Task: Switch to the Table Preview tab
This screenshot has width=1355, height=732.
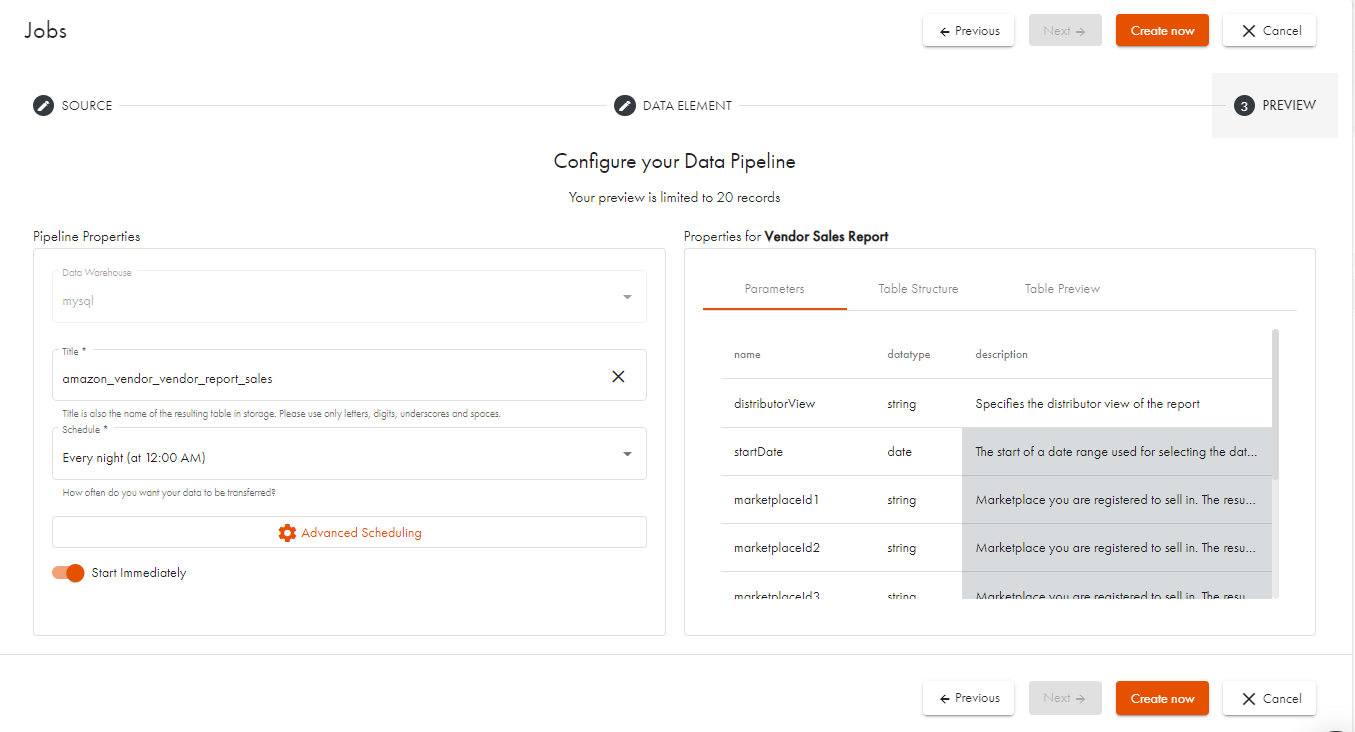Action: pos(1062,289)
